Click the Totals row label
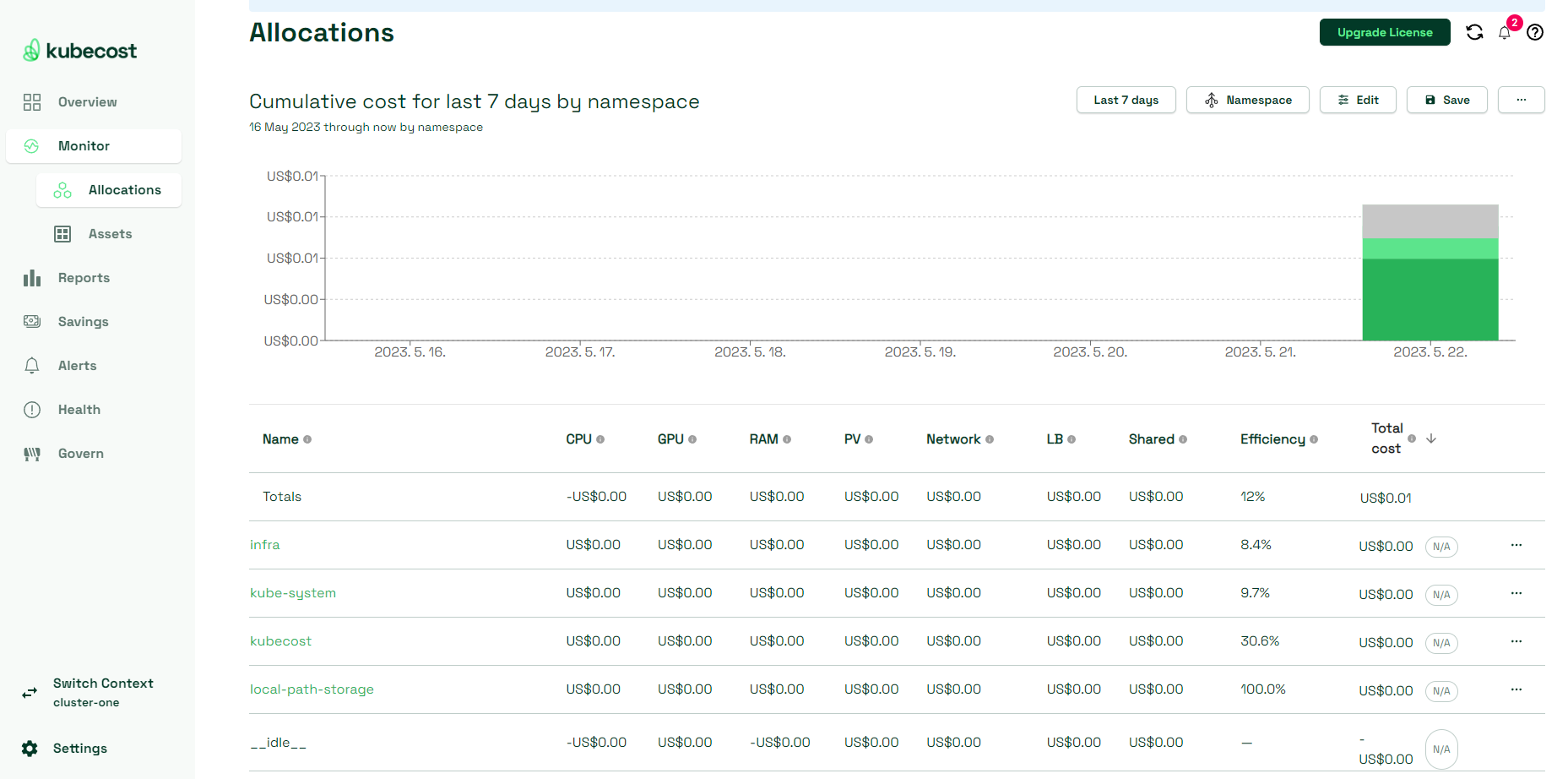This screenshot has height=779, width=1568. pyautogui.click(x=282, y=497)
